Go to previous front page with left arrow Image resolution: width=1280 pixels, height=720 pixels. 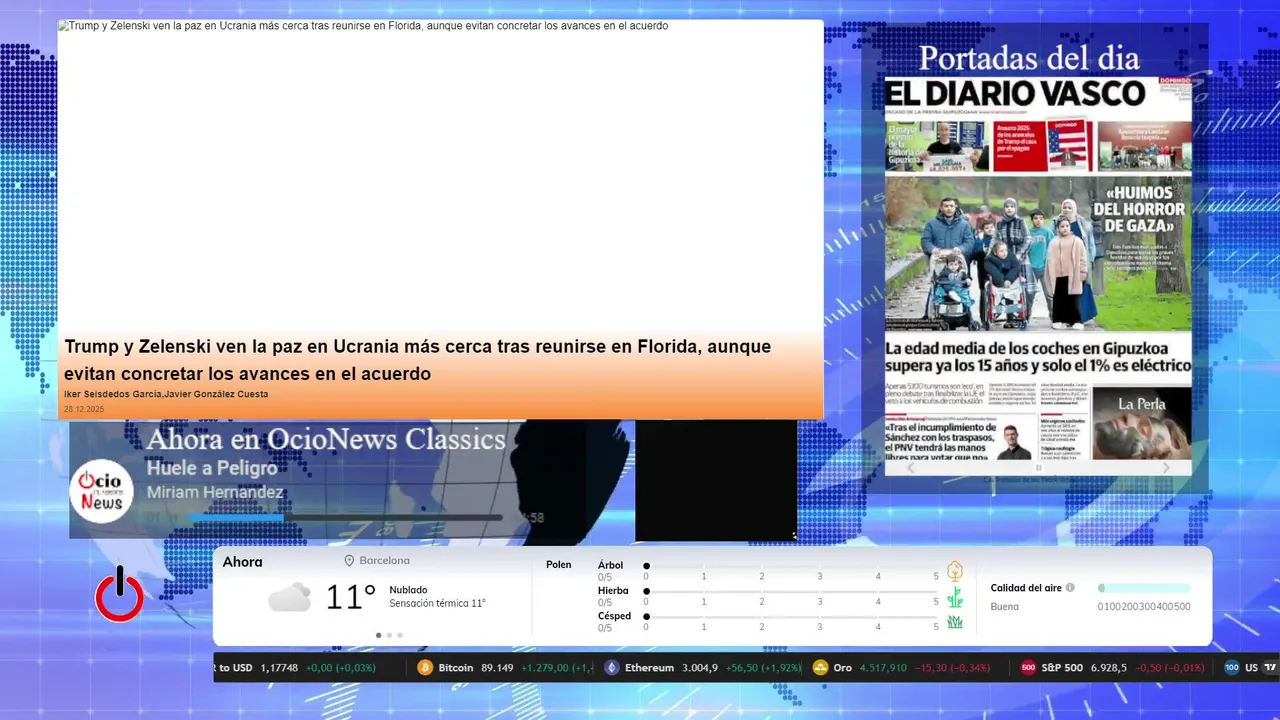coord(910,467)
